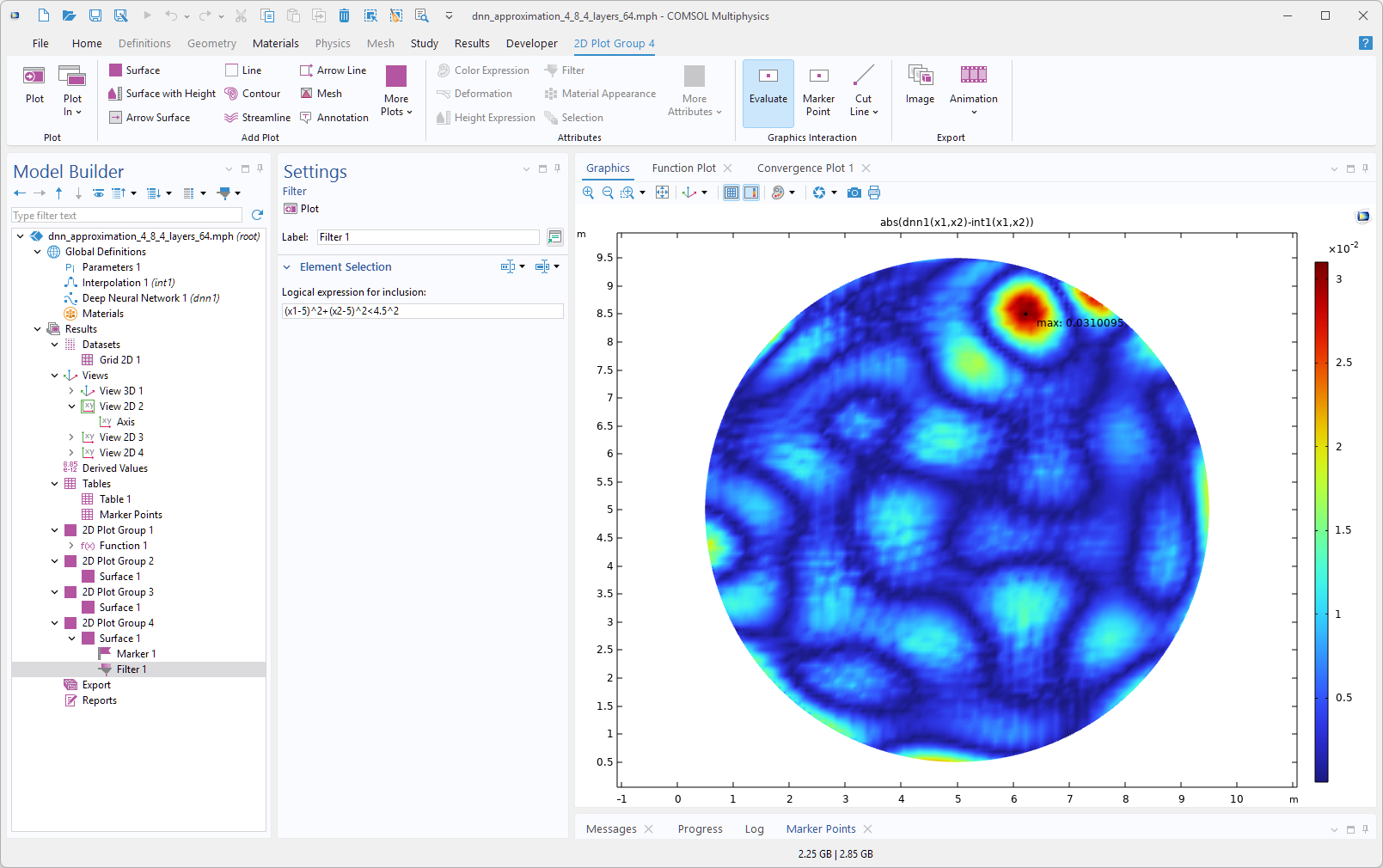
Task: Add an Arrow Surface plot from the ribbon
Action: tap(150, 118)
